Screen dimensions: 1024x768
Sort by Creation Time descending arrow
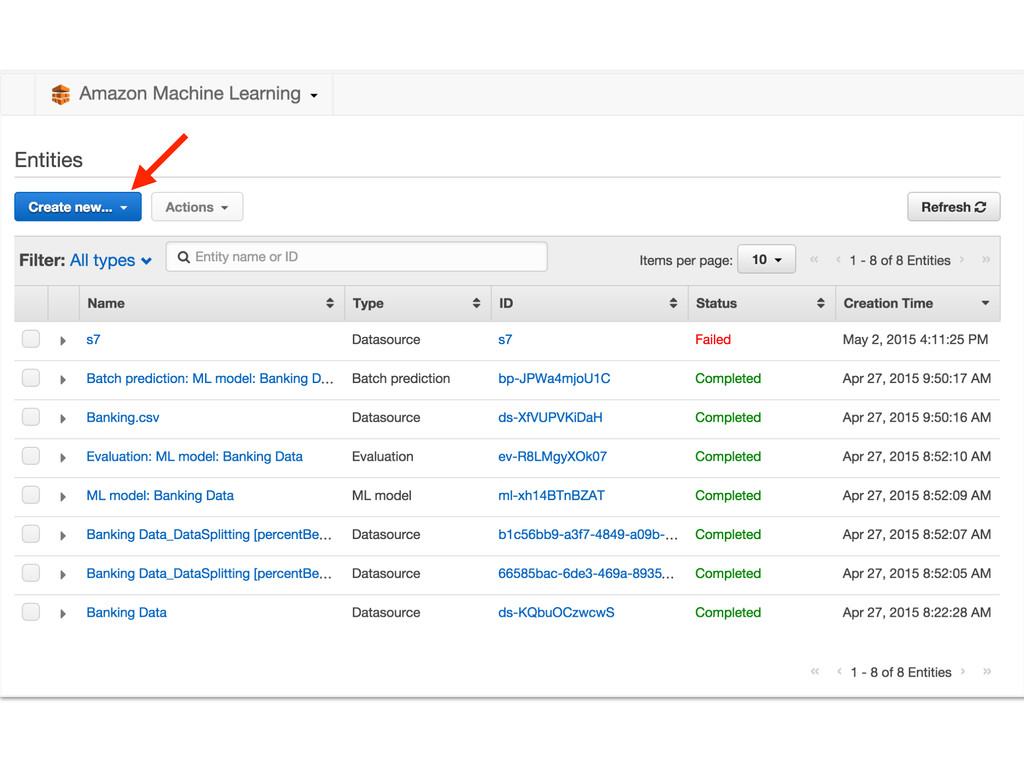pyautogui.click(x=985, y=303)
